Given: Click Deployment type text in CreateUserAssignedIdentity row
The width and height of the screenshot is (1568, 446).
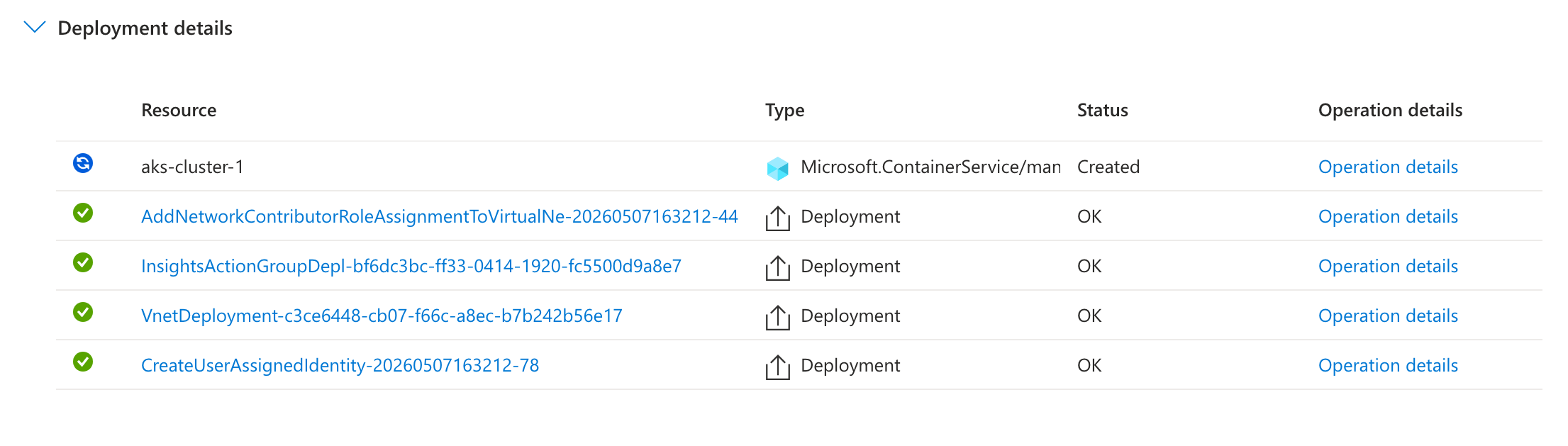Looking at the screenshot, I should click(850, 365).
